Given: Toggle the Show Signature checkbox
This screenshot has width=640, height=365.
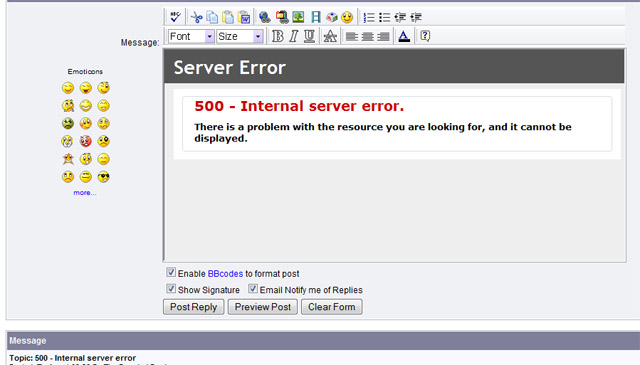Looking at the screenshot, I should click(x=171, y=289).
